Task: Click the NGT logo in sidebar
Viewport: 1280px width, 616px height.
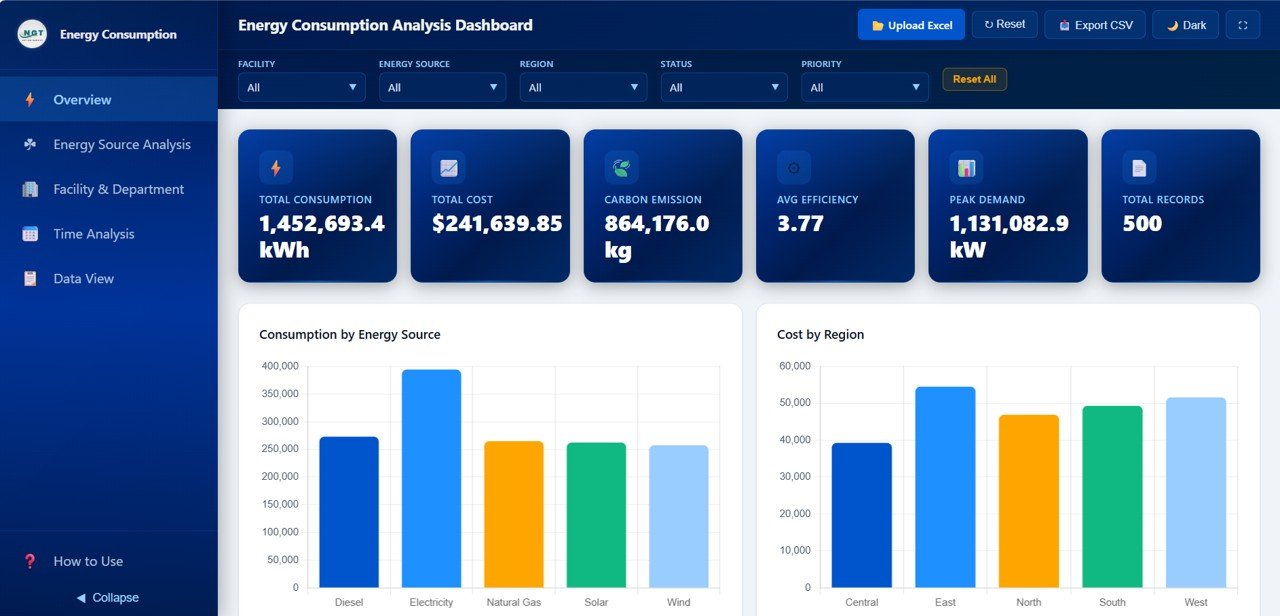Action: (x=32, y=34)
